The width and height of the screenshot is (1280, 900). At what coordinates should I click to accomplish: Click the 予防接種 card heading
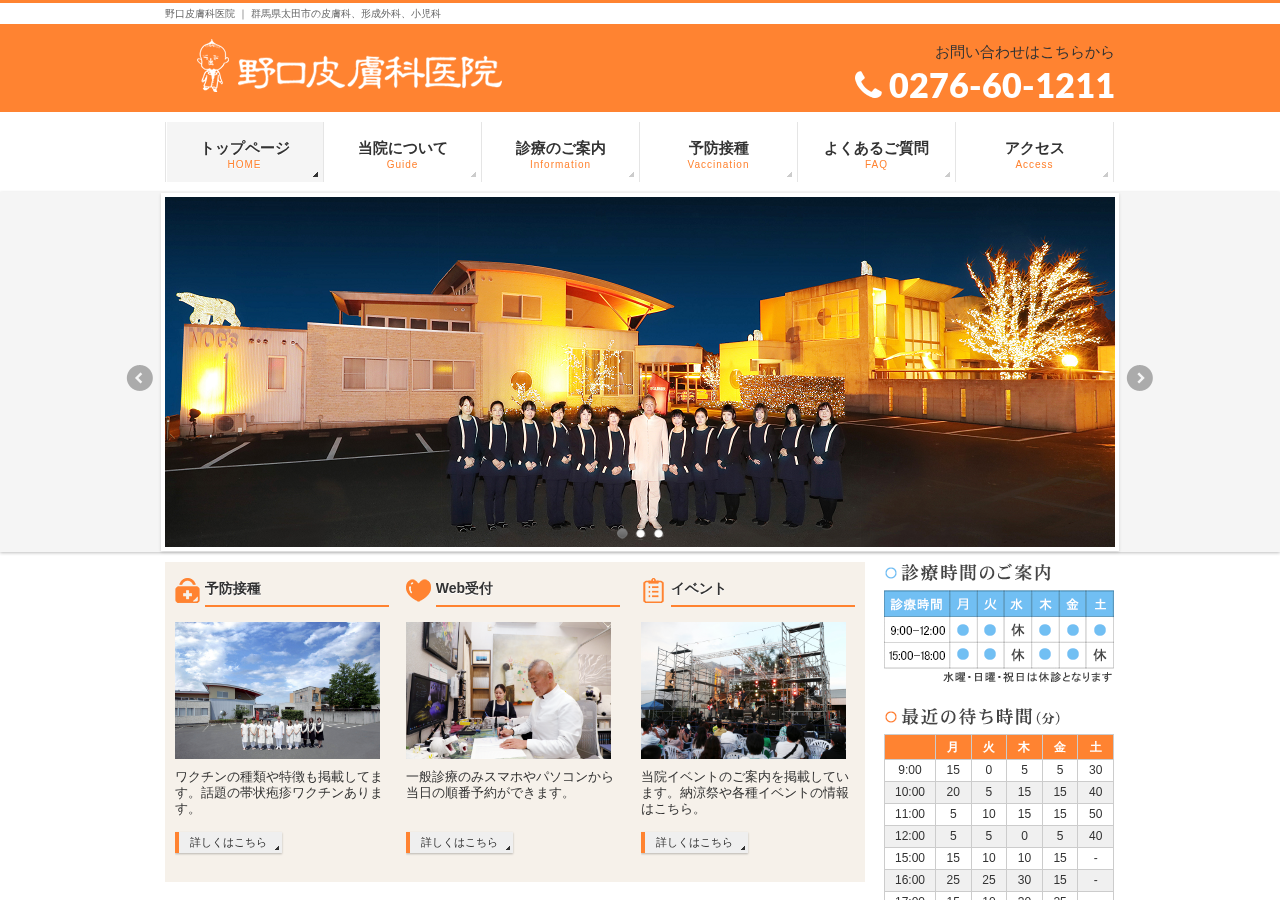pyautogui.click(x=233, y=589)
